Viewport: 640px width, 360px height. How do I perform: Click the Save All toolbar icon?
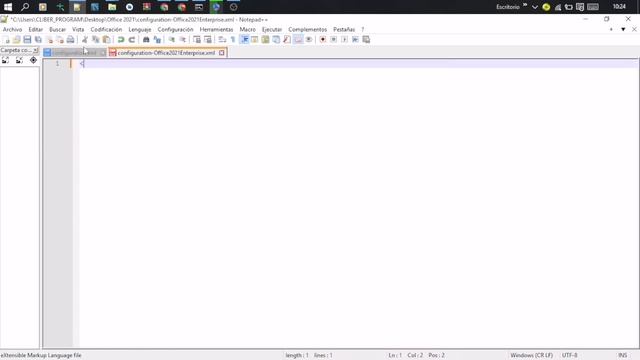click(38, 40)
